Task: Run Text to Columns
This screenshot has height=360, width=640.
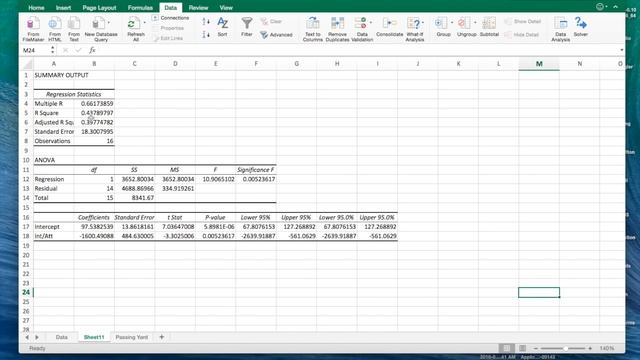Action: click(313, 29)
